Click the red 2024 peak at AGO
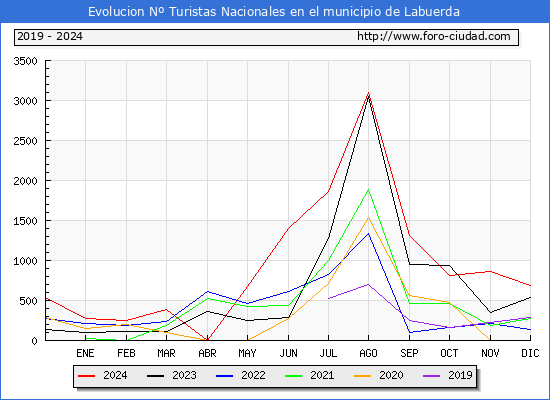Screen dimensions: 550x400 click(x=368, y=93)
